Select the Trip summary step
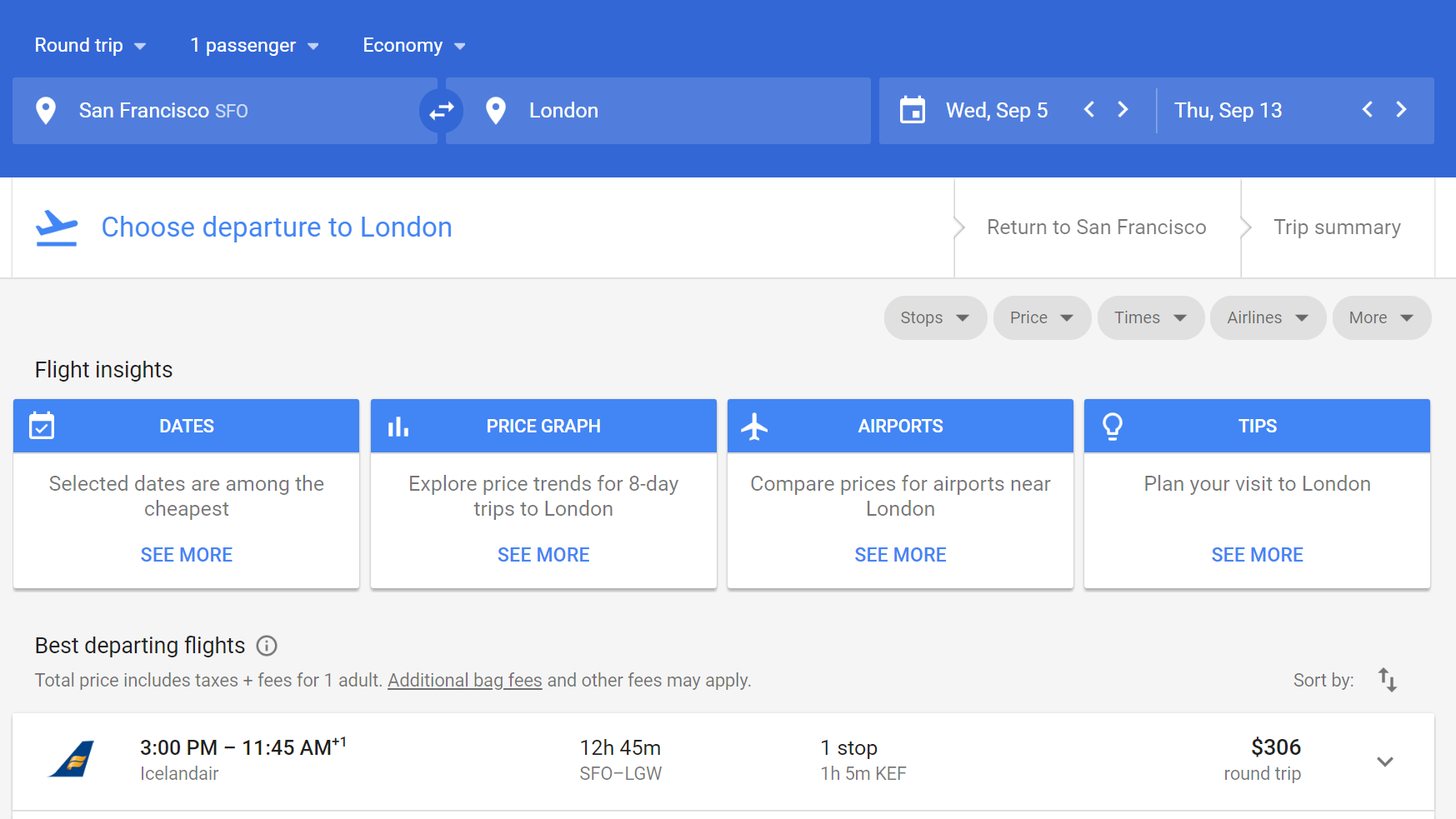 click(1336, 227)
